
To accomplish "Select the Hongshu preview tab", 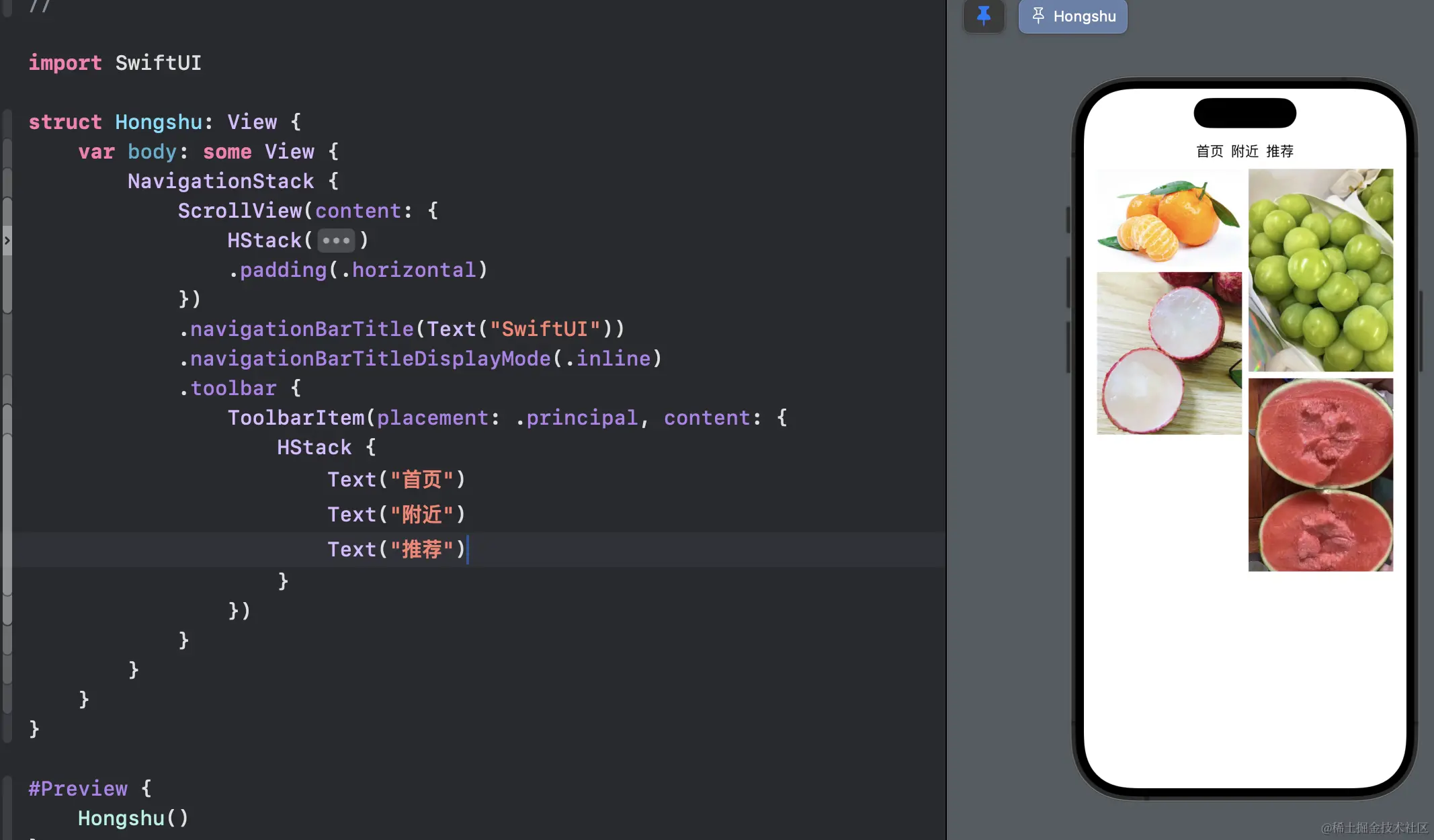I will [x=1073, y=16].
